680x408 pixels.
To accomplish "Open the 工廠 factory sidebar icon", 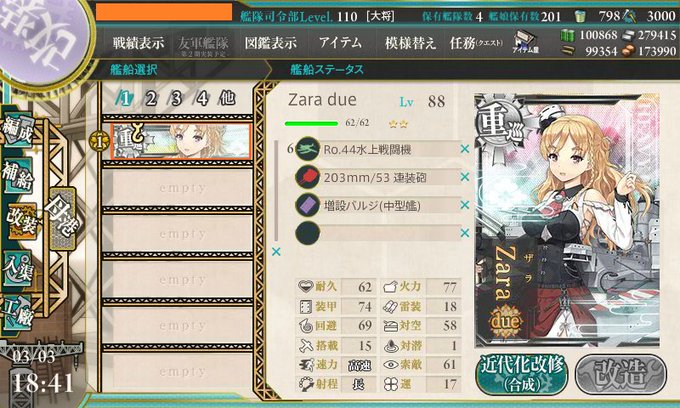I will [x=18, y=313].
